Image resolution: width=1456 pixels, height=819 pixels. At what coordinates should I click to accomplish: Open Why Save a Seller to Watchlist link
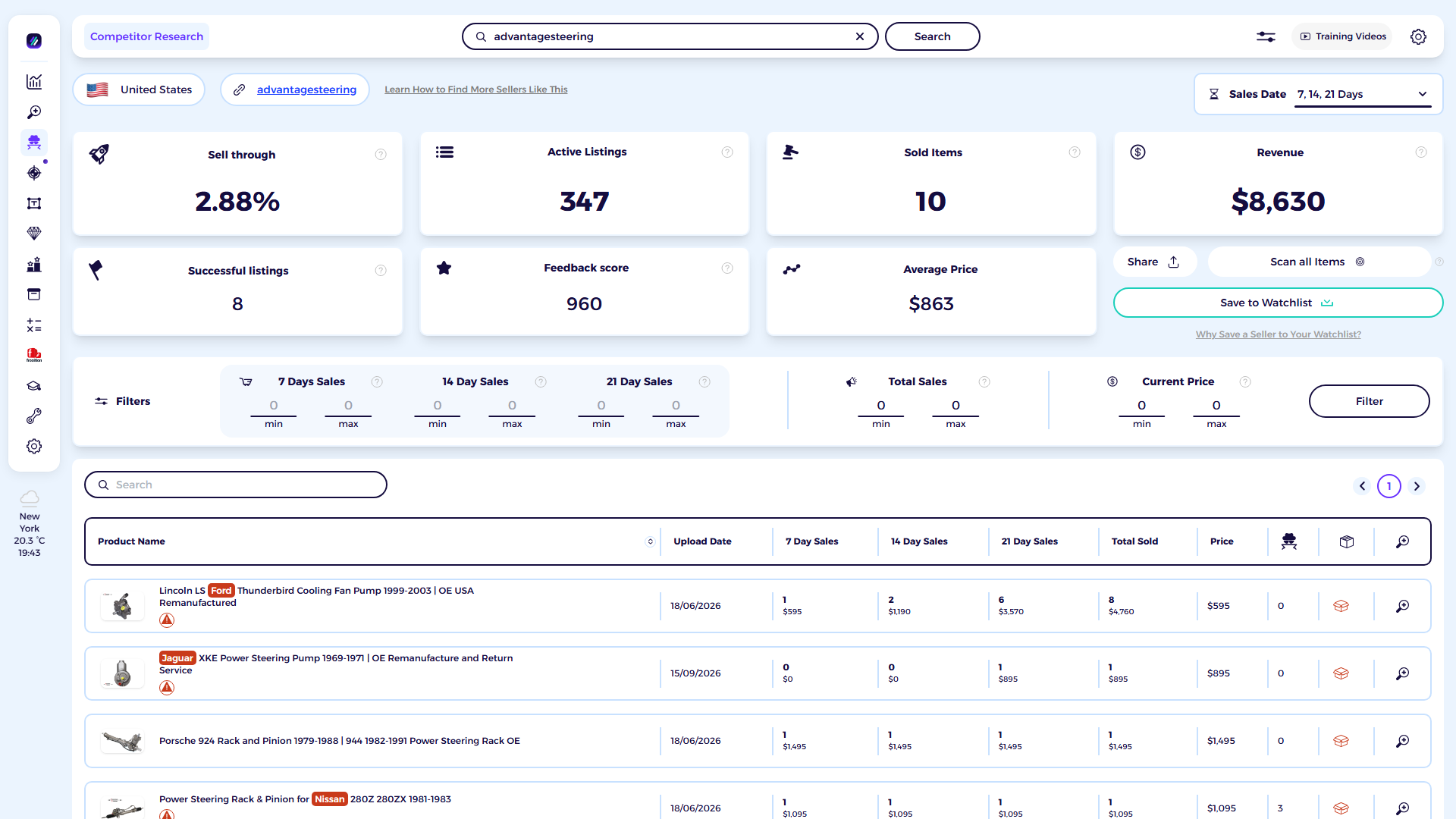click(x=1278, y=334)
